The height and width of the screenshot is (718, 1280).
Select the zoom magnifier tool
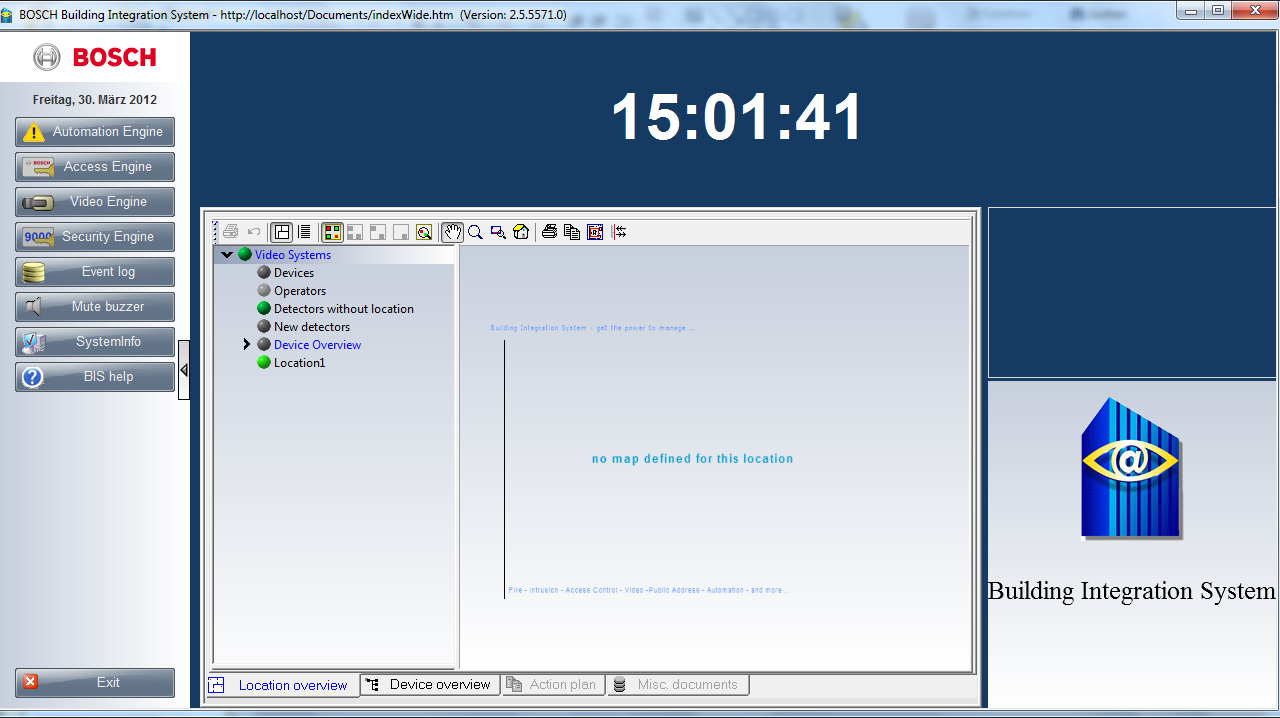[x=475, y=232]
